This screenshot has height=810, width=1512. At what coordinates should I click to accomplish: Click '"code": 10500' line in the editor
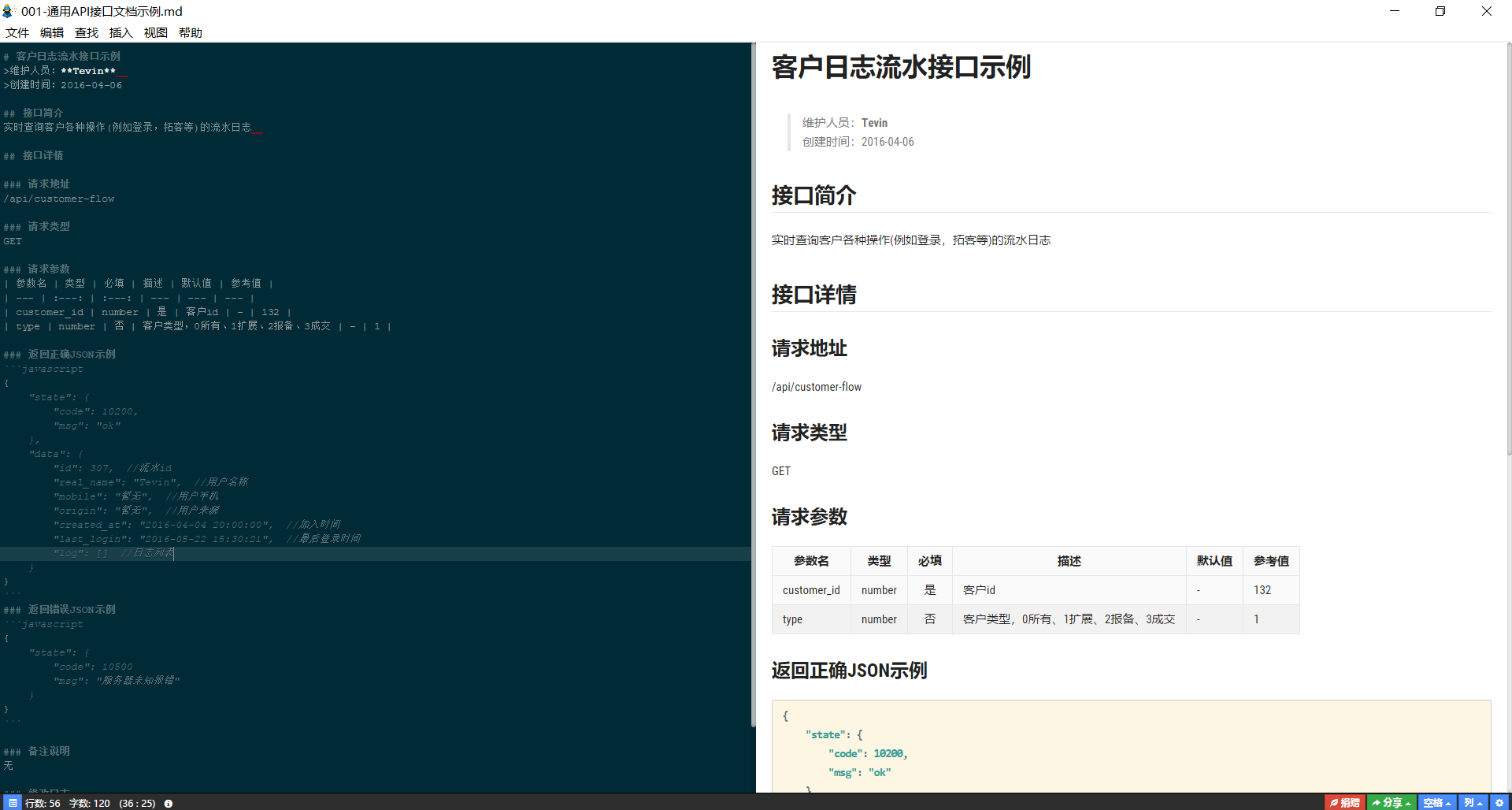tap(93, 667)
